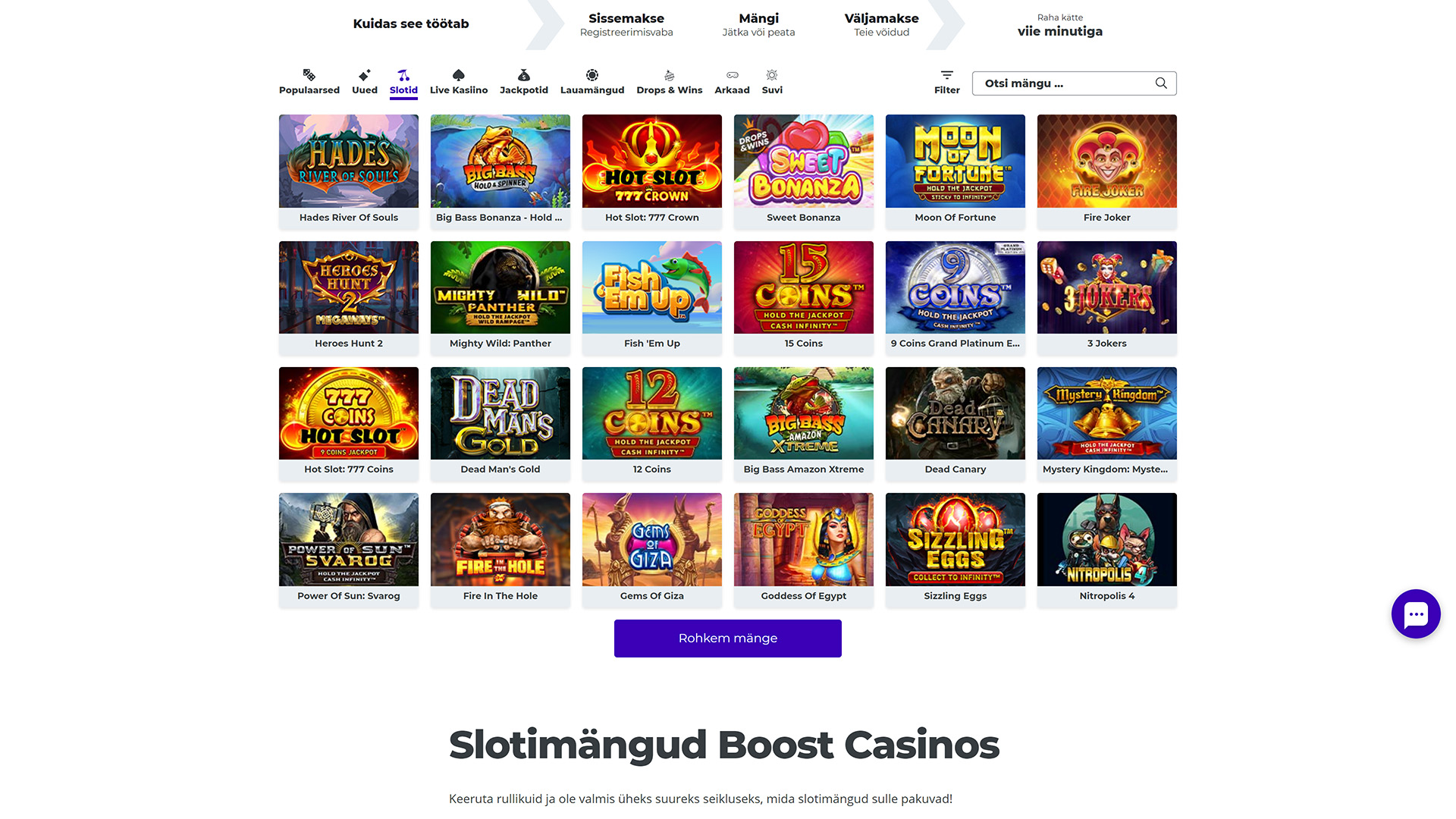Image resolution: width=1456 pixels, height=819 pixels.
Task: Open the Lauamängud chip icon
Action: 592,75
